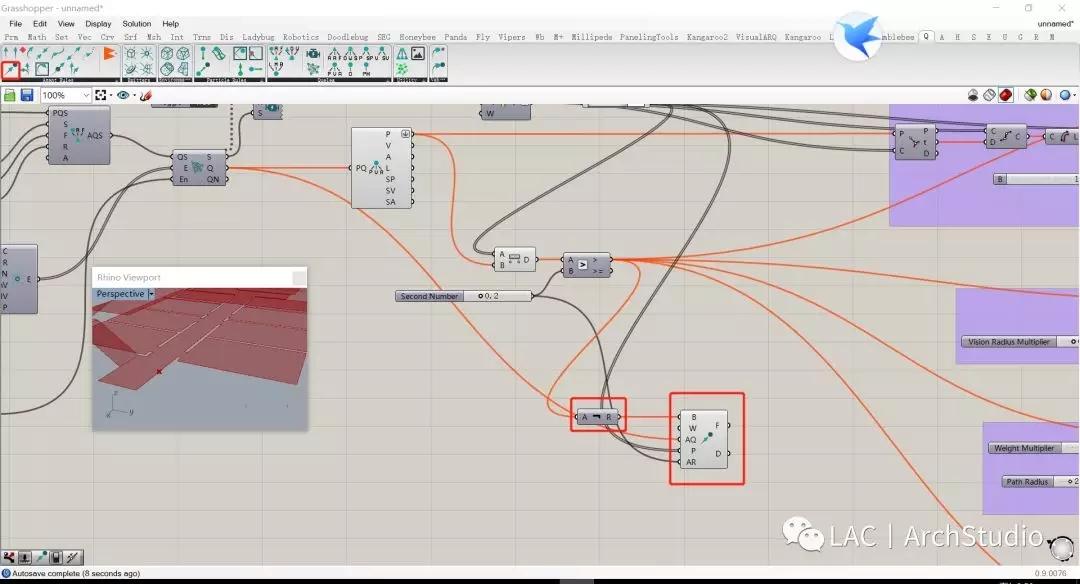Click the Rhino Viewport corner button
Screen dimensions: 1080x584
pos(299,278)
